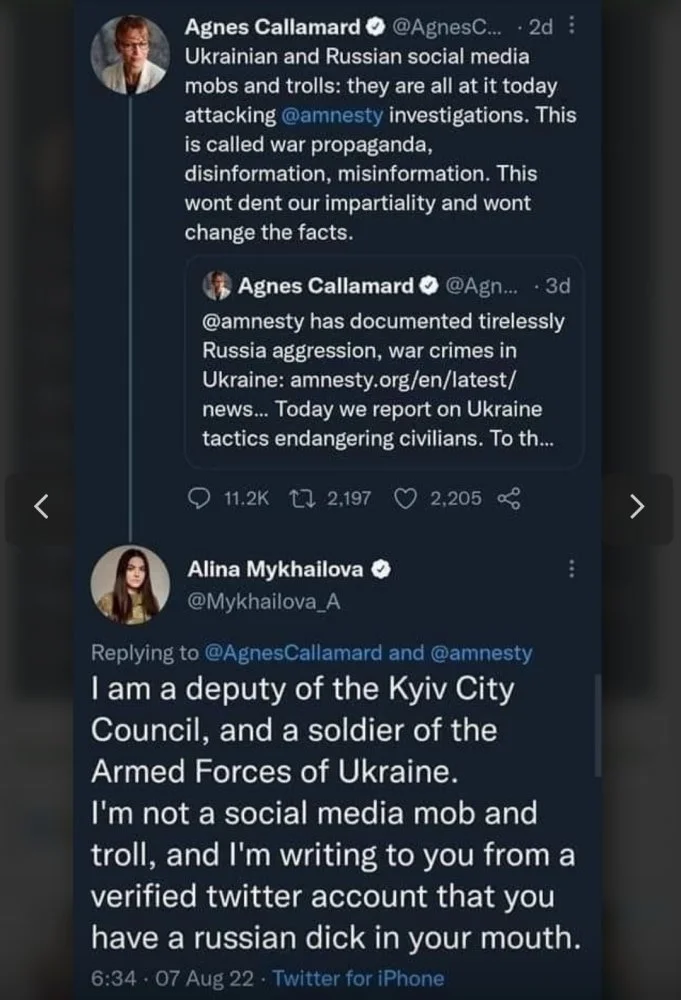This screenshot has height=1000, width=681.
Task: Click the Alina Mykhailova display name
Action: (277, 570)
